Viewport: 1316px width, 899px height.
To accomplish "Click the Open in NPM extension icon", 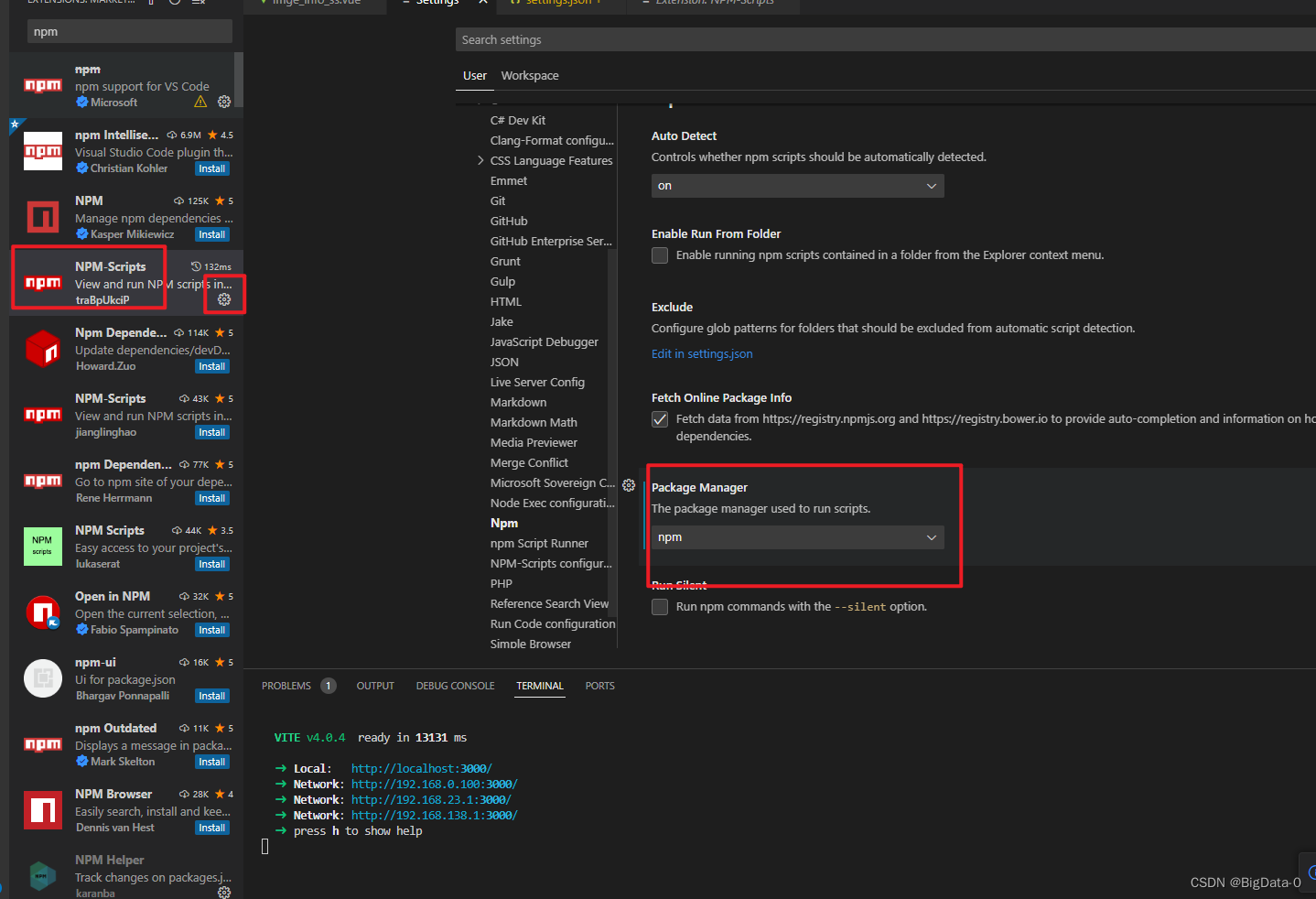I will tap(43, 612).
